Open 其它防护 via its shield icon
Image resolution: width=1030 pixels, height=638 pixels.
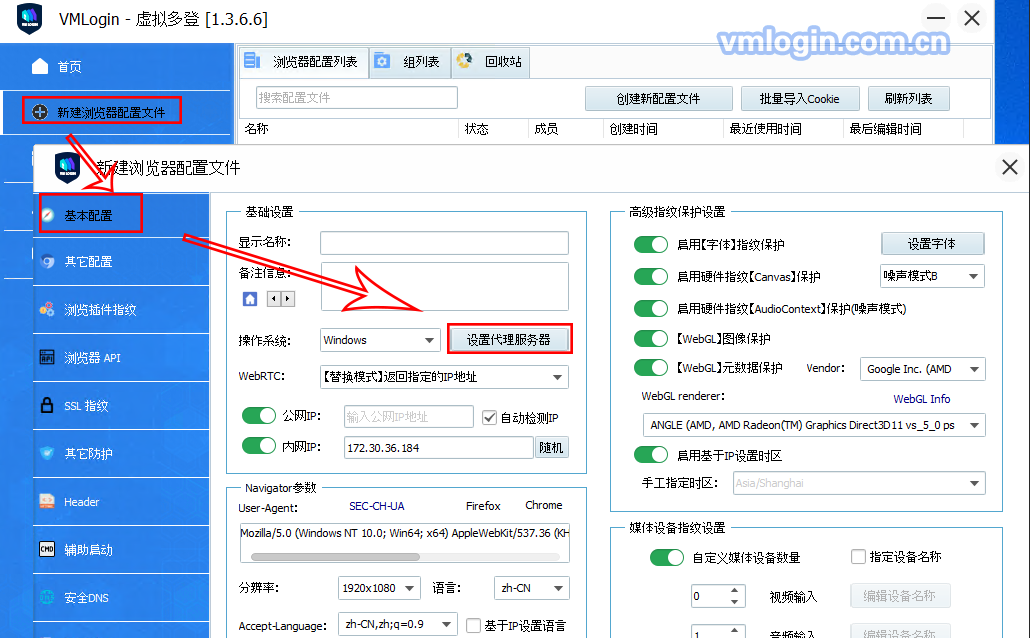pyautogui.click(x=47, y=453)
